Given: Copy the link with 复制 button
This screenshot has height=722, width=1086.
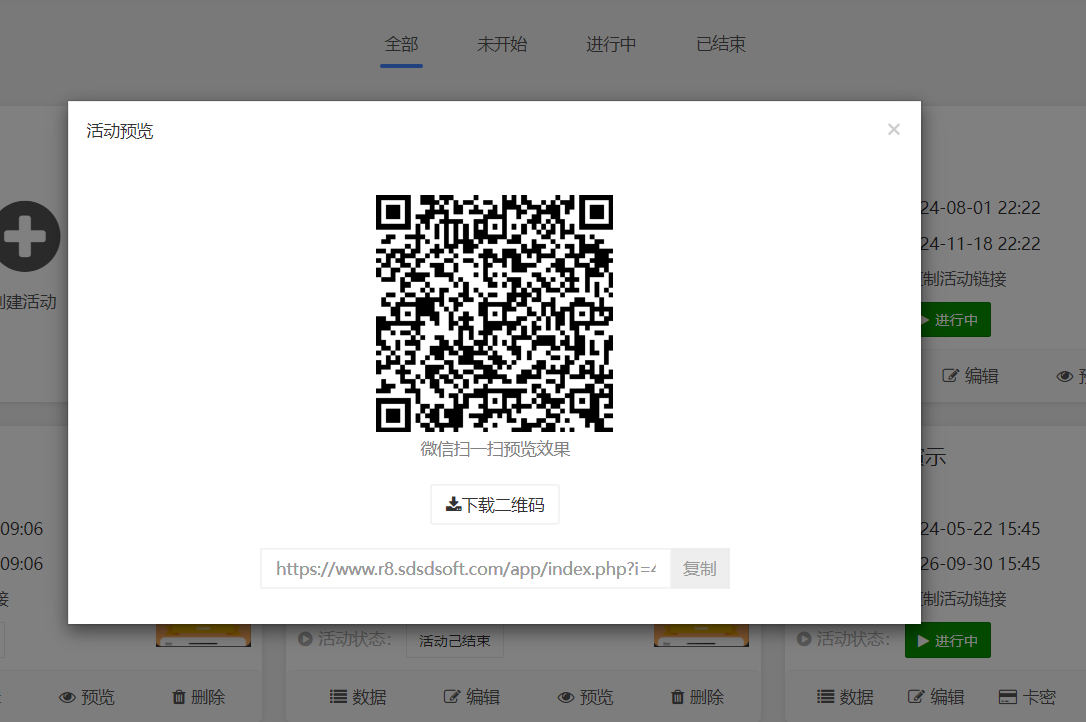Looking at the screenshot, I should [x=700, y=569].
